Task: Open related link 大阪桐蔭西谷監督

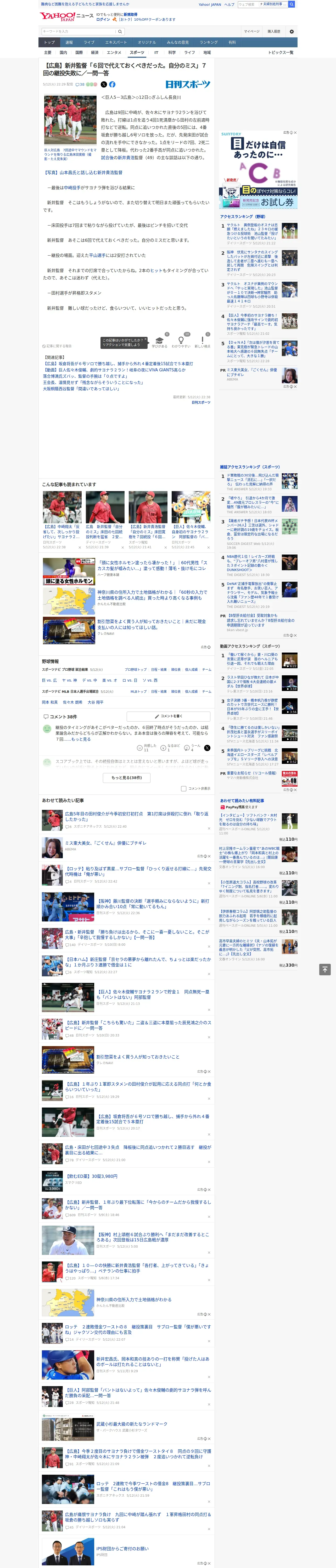Action: coord(81,389)
